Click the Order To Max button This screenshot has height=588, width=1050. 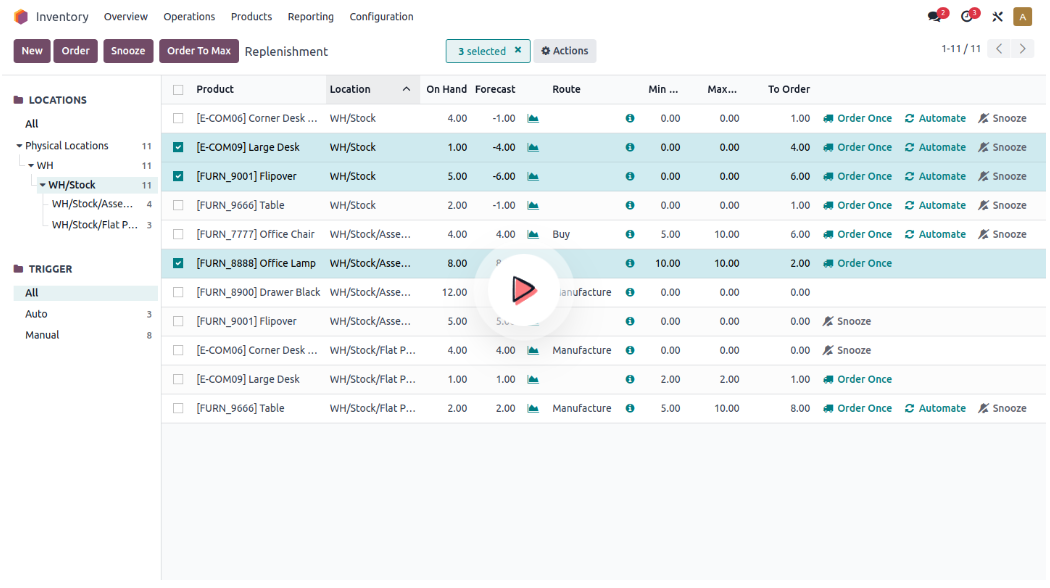(x=199, y=51)
